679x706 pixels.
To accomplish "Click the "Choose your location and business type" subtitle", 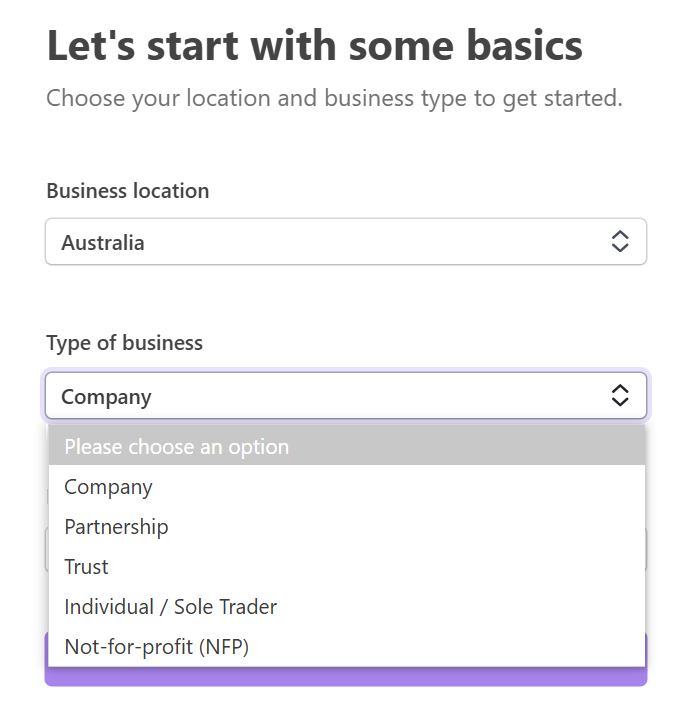I will pyautogui.click(x=335, y=99).
